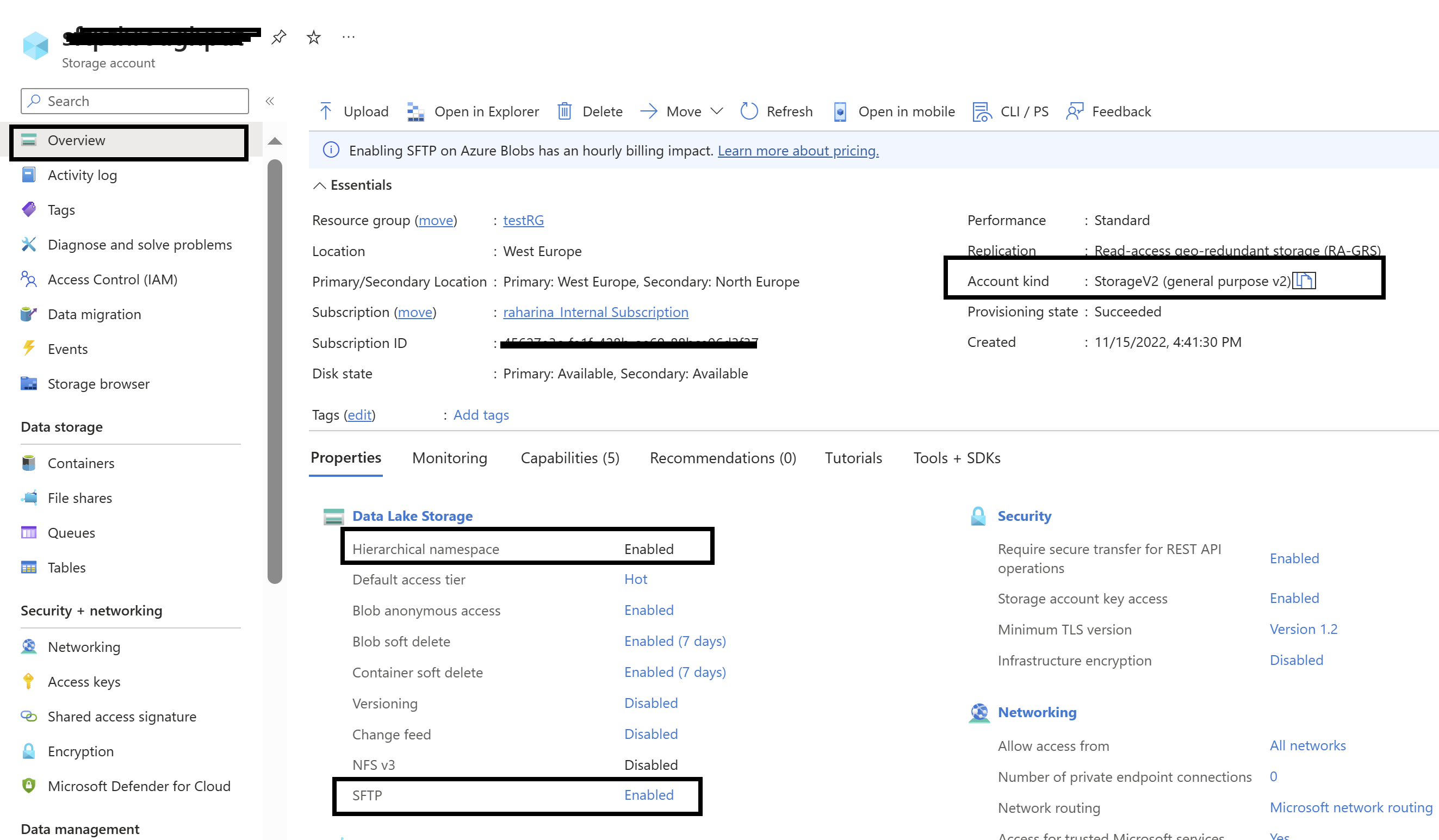Refresh the storage account overview
The image size is (1439, 840).
coord(776,111)
